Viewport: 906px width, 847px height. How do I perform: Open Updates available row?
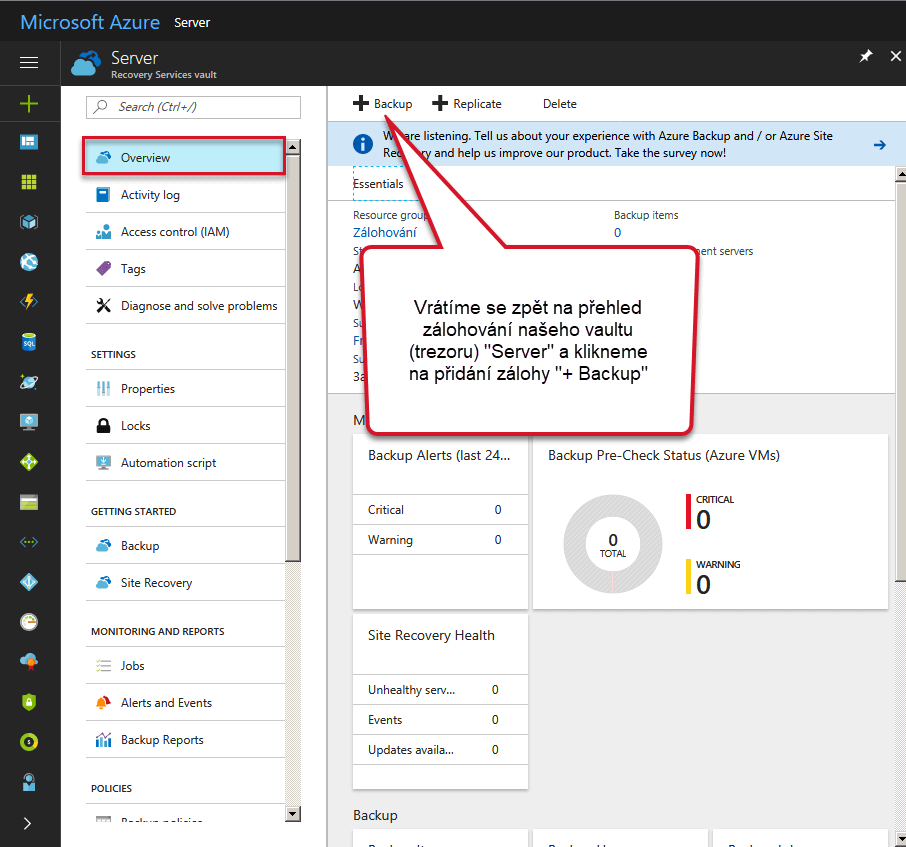pos(440,750)
